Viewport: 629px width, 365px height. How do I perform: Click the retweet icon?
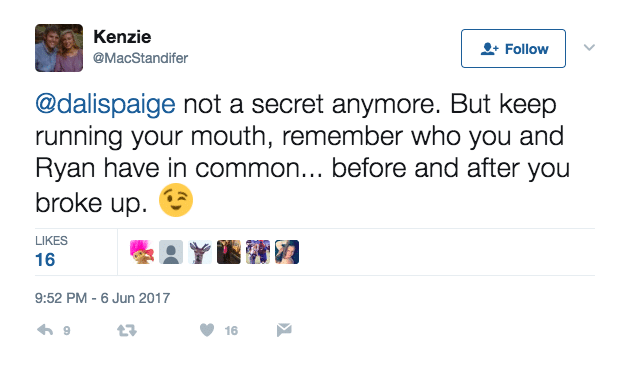[127, 331]
